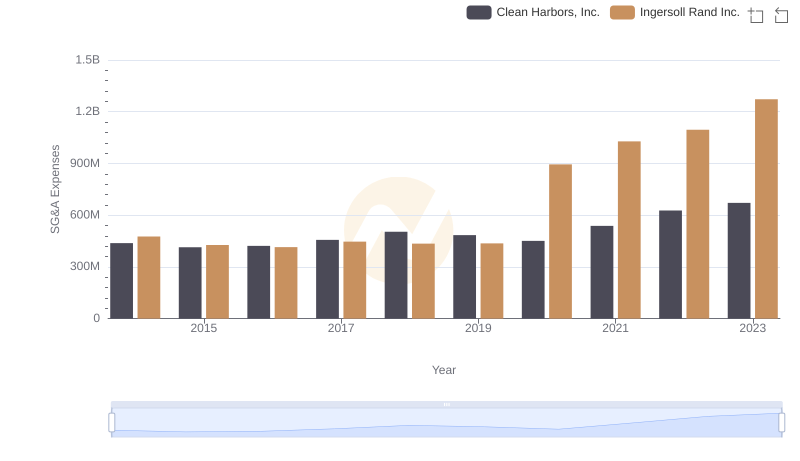
Task: Click the Clean Harbors bar for 2022
Action: tap(670, 265)
